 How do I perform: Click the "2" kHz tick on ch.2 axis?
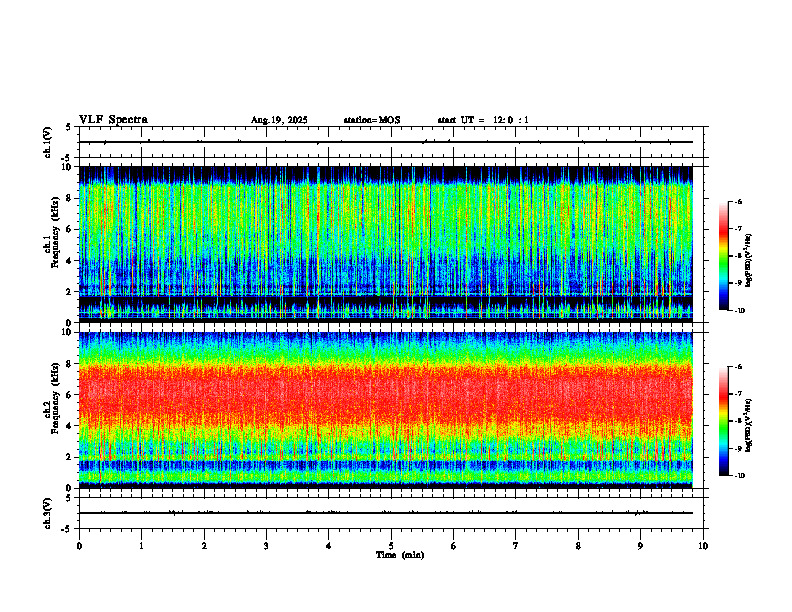pyautogui.click(x=71, y=457)
